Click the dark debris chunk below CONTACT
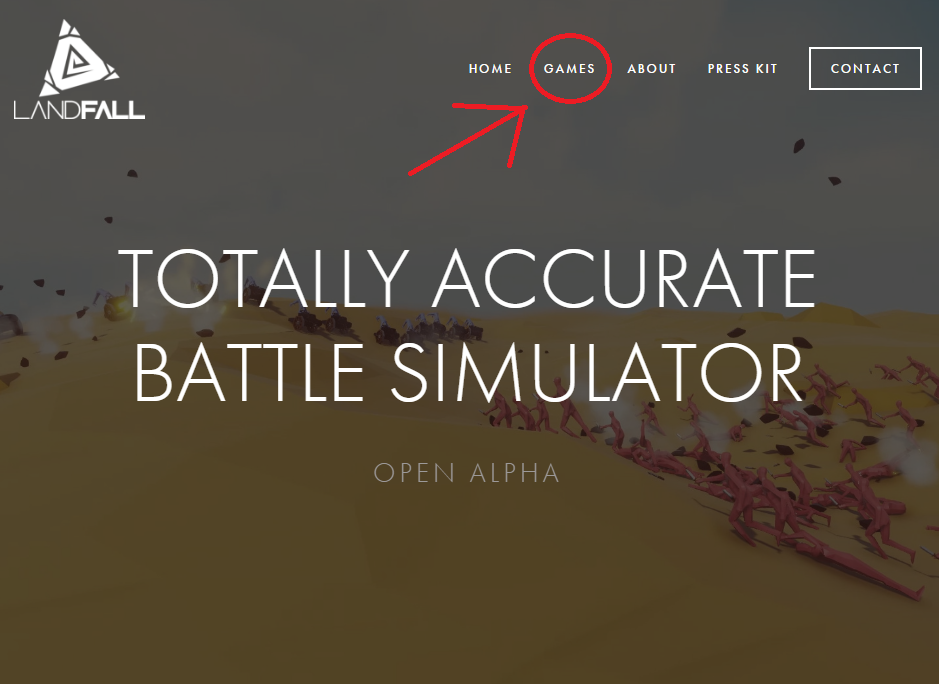Image resolution: width=939 pixels, height=684 pixels. (799, 146)
